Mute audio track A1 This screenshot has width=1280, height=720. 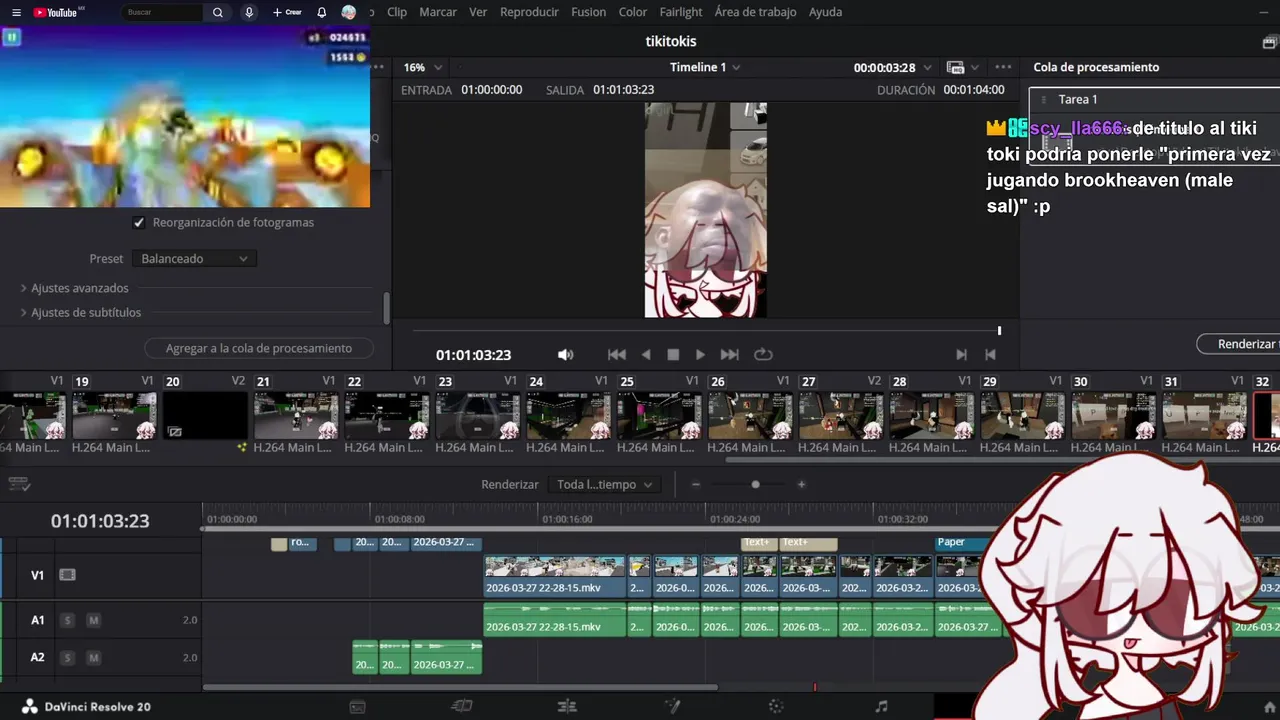93,620
